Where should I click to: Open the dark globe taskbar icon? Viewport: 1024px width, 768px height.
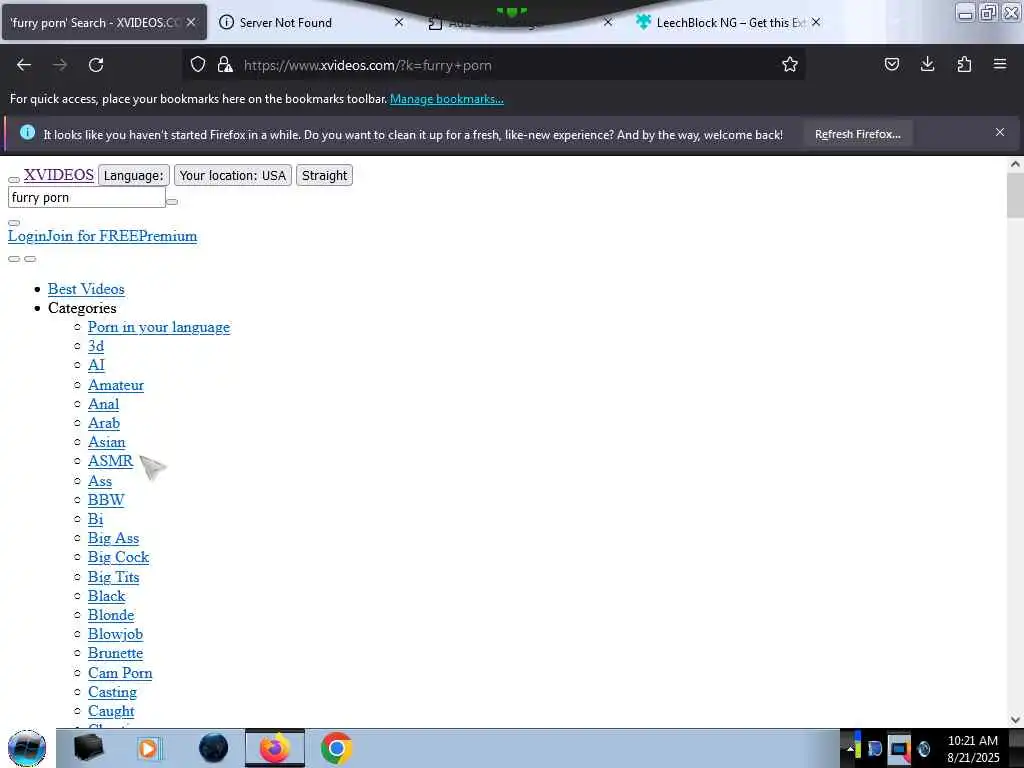coord(214,748)
